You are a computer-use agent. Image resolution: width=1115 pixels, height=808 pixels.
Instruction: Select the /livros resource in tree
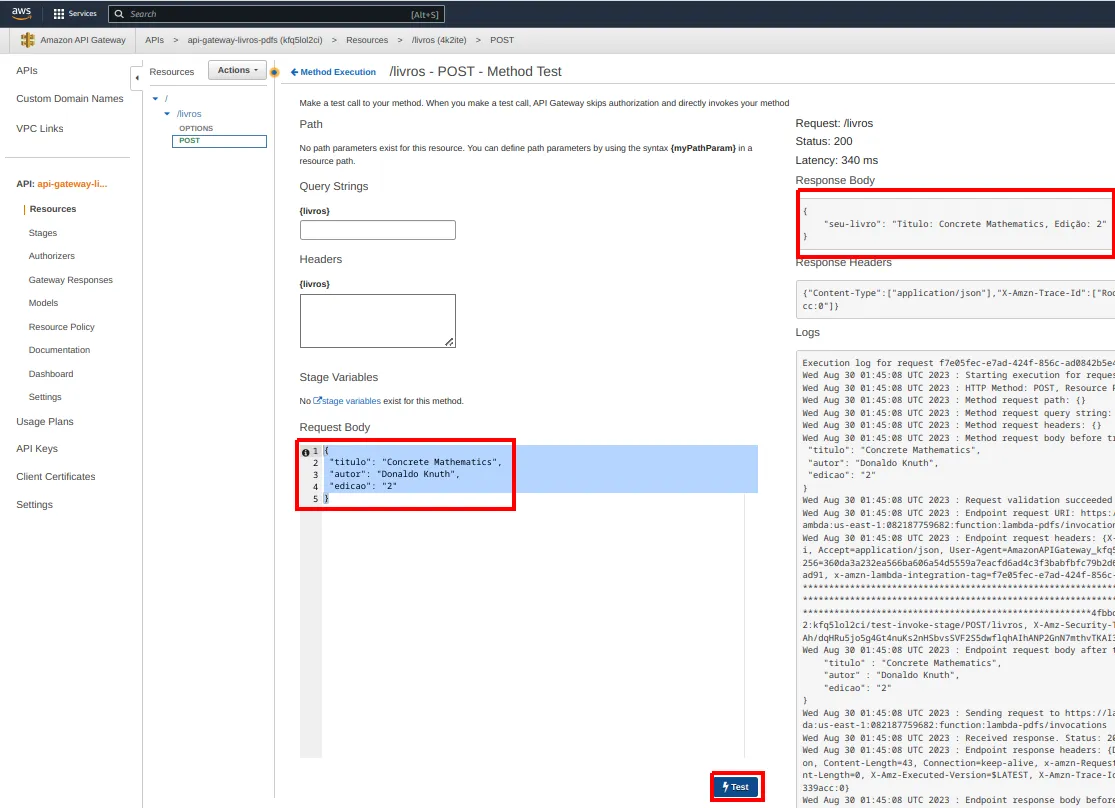point(189,114)
